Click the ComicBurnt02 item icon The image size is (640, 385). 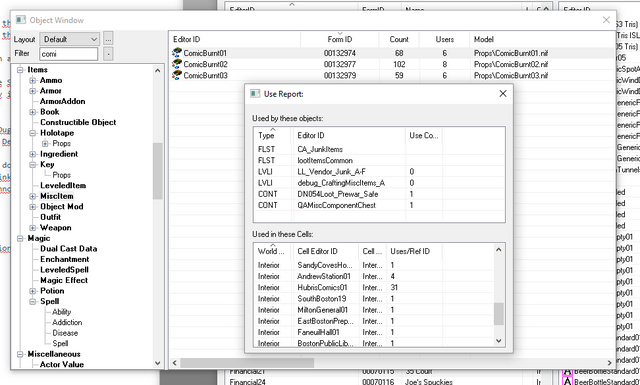coord(177,64)
